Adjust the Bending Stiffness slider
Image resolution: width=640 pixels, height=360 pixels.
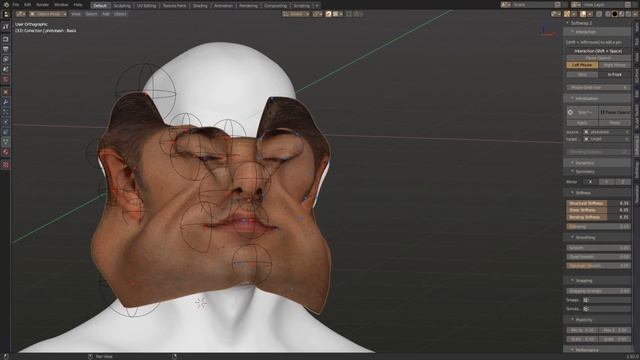[598, 217]
